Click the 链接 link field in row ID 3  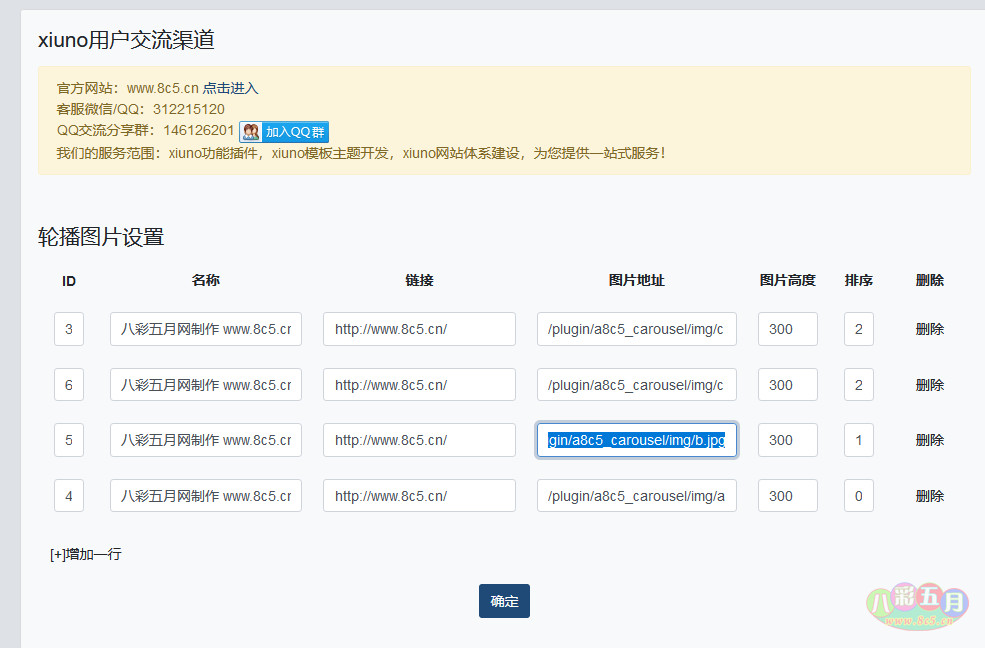[x=420, y=329]
